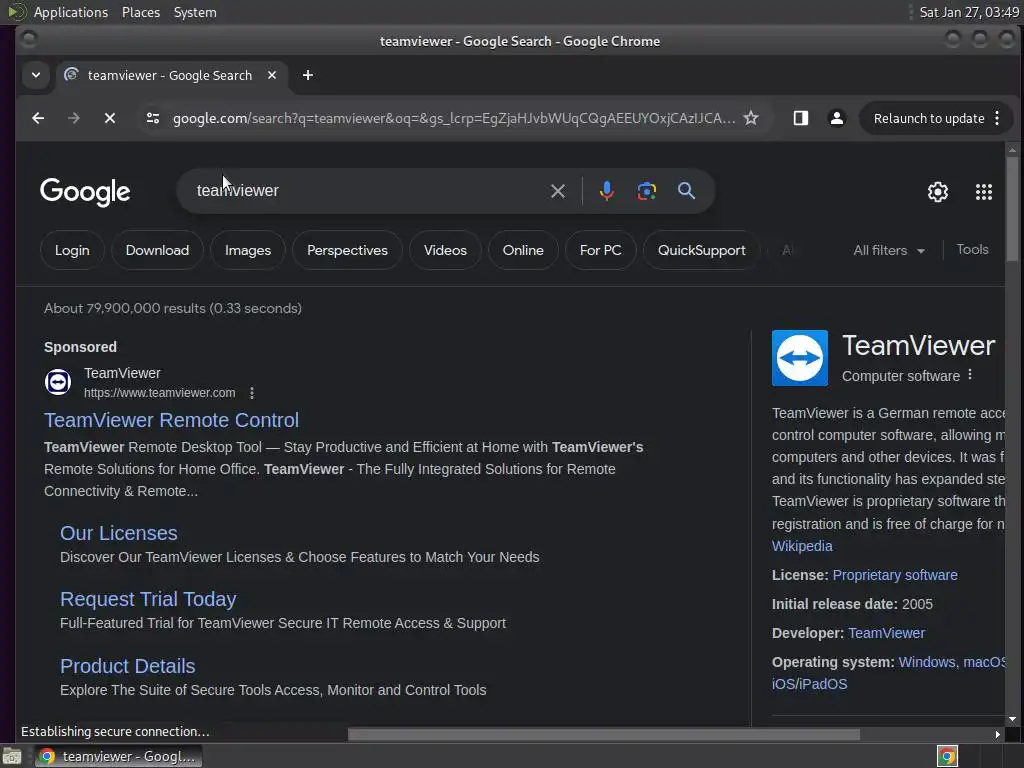The image size is (1024, 768).
Task: Click the clock showing Sat Jan 27
Action: coord(969,12)
